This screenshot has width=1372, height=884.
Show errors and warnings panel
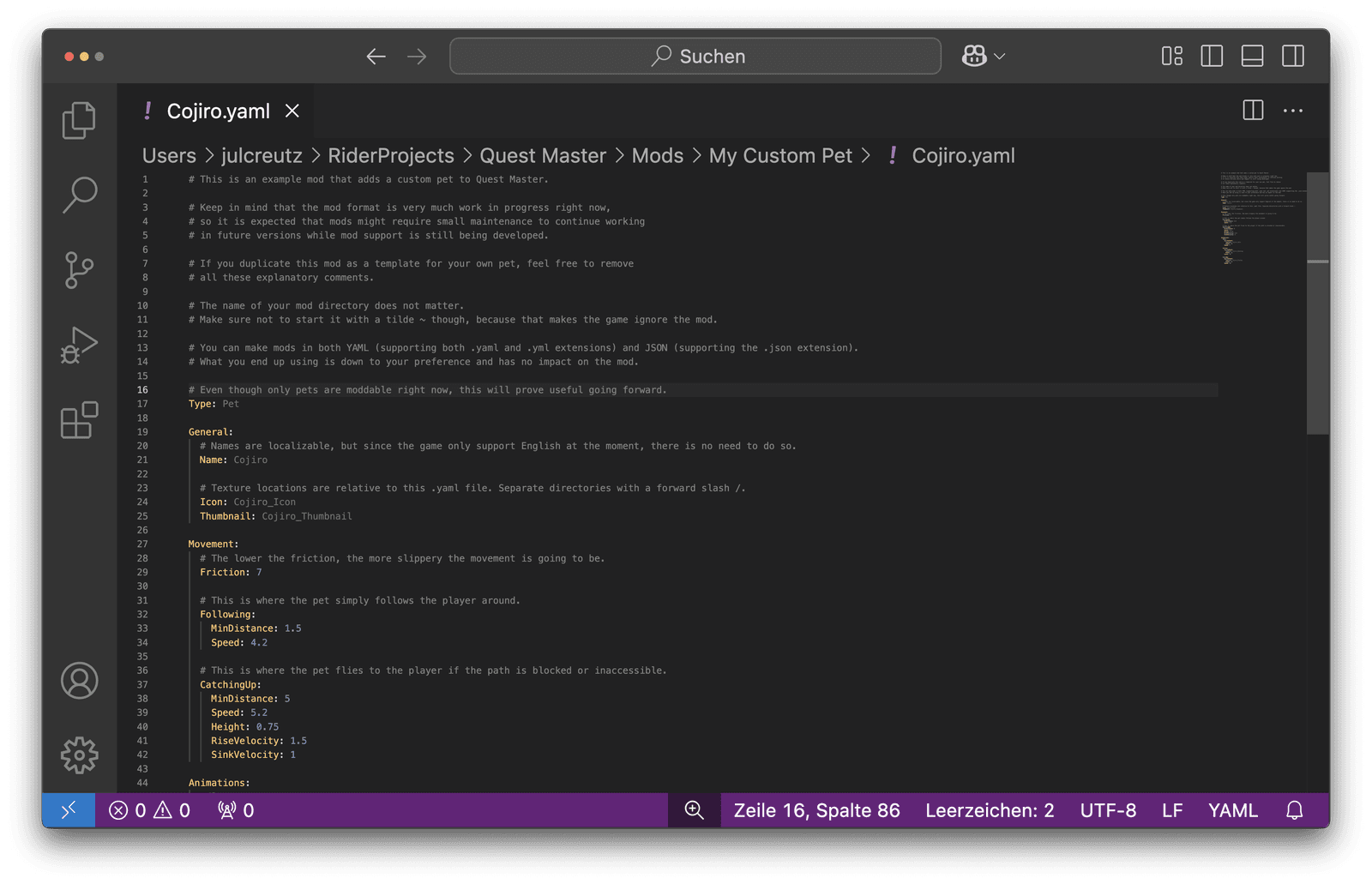click(x=149, y=810)
